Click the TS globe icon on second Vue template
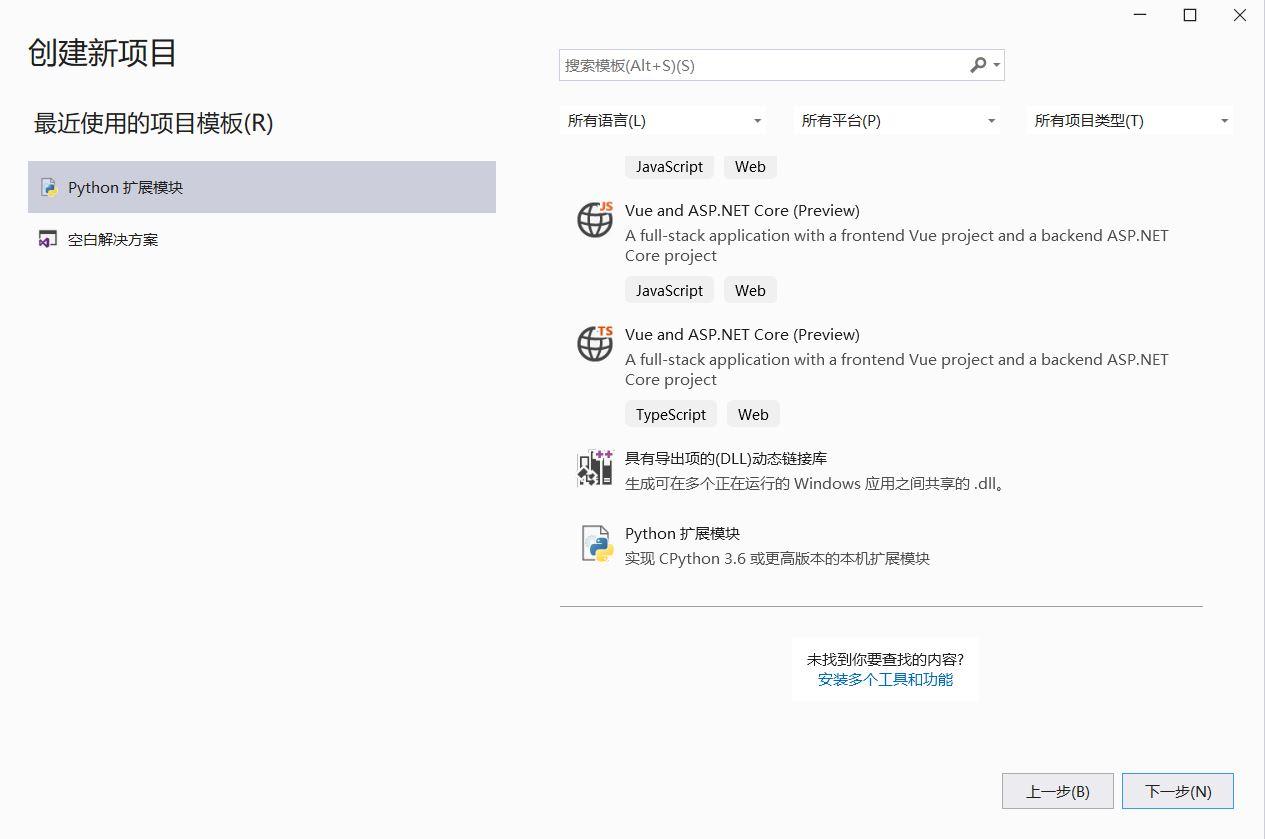The width and height of the screenshot is (1265, 839). (x=595, y=344)
